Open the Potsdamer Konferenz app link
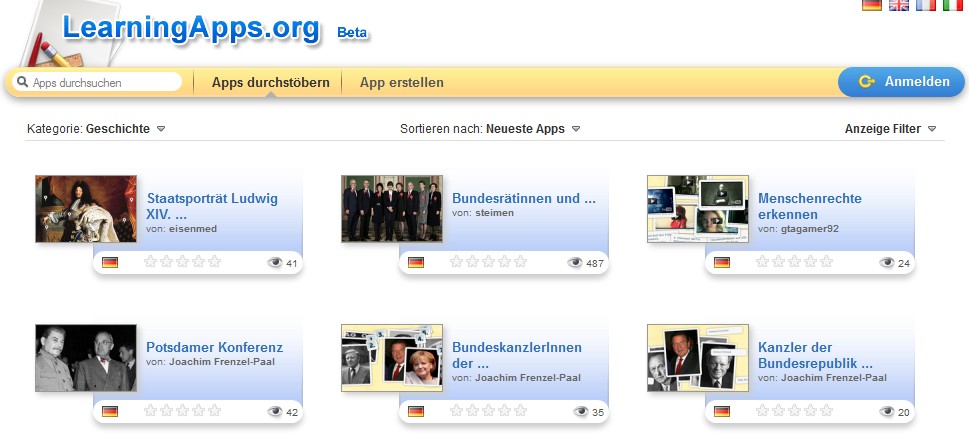 coord(214,347)
